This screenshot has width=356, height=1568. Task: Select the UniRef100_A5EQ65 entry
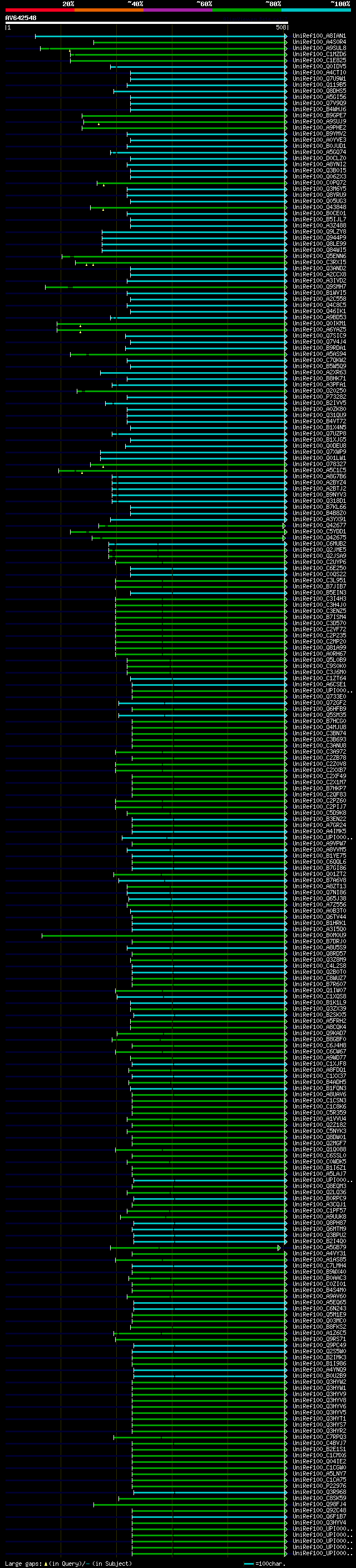[319, 1302]
